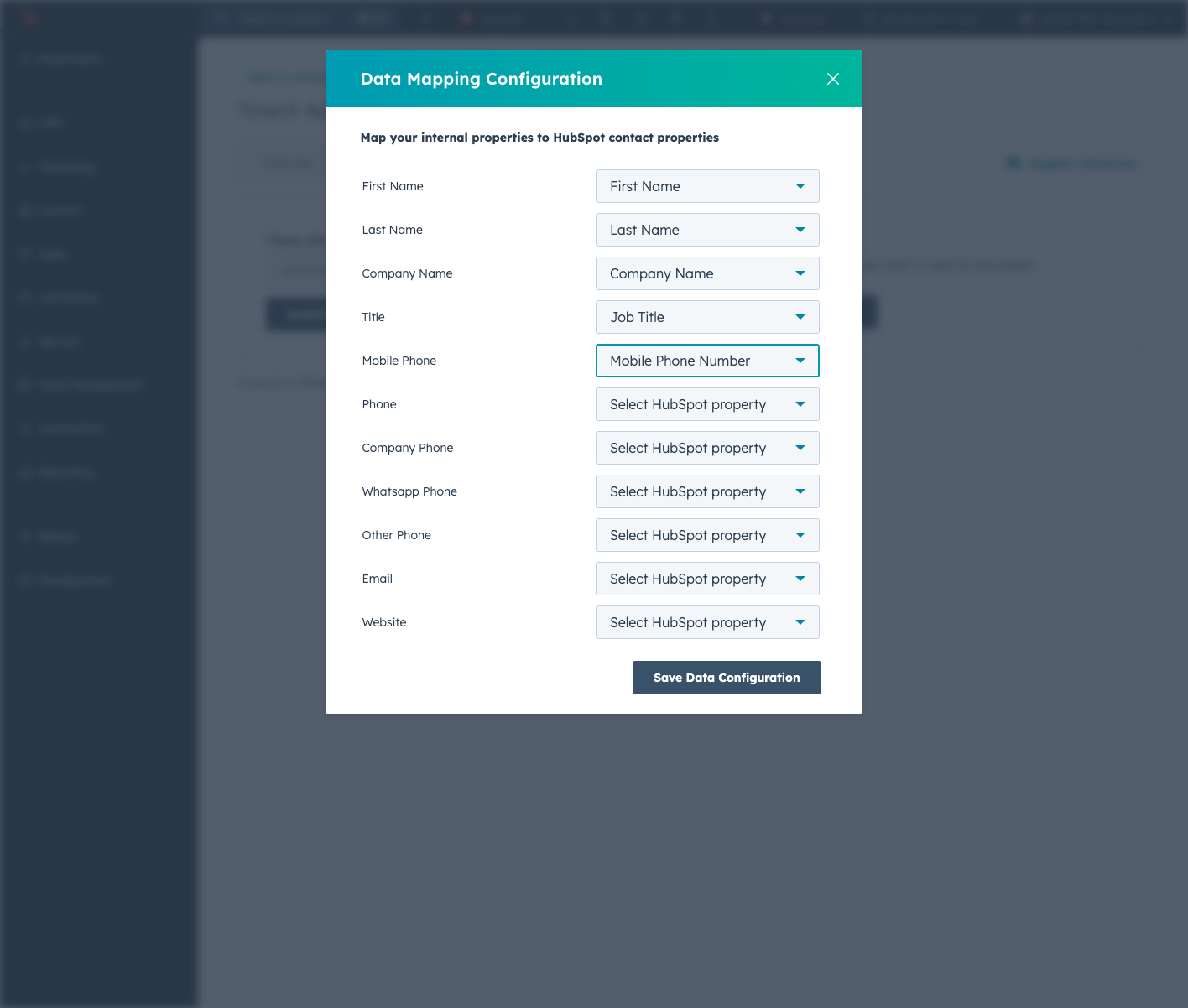This screenshot has height=1008, width=1188.
Task: Select HubSpot property for Company Phone
Action: (x=707, y=448)
